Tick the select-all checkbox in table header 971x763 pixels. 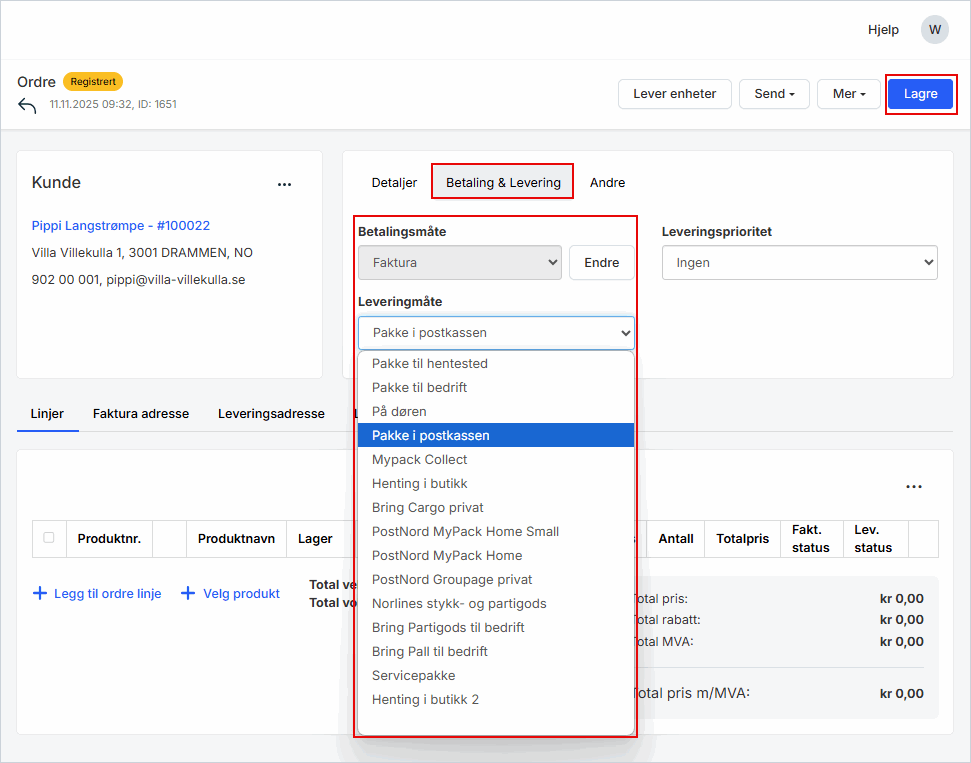(x=49, y=538)
